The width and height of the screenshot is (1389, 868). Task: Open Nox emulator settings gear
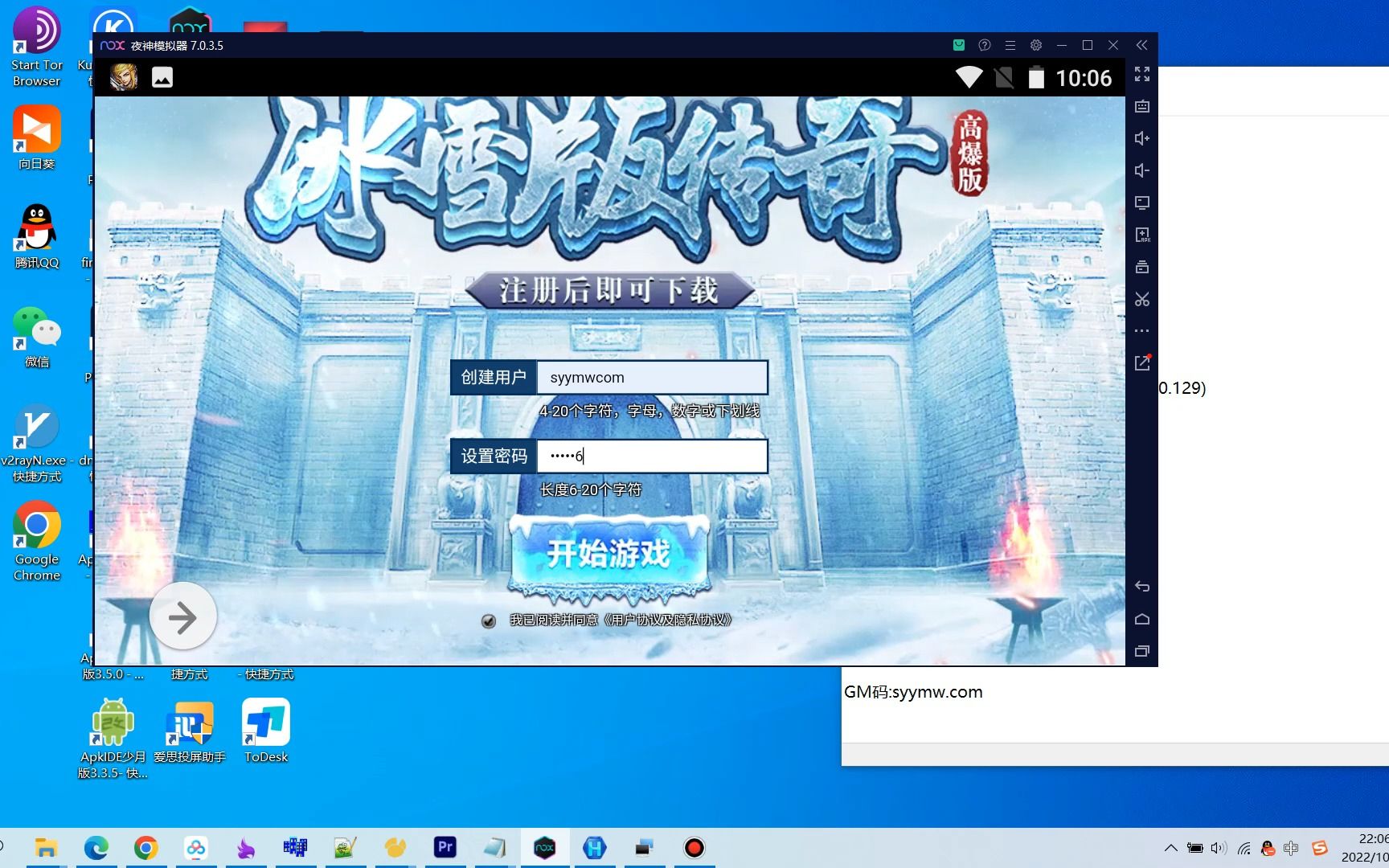(1035, 45)
